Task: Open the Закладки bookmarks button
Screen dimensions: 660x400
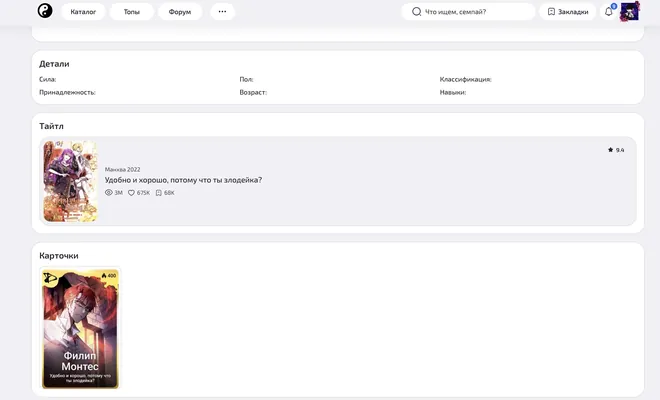Action: [568, 12]
